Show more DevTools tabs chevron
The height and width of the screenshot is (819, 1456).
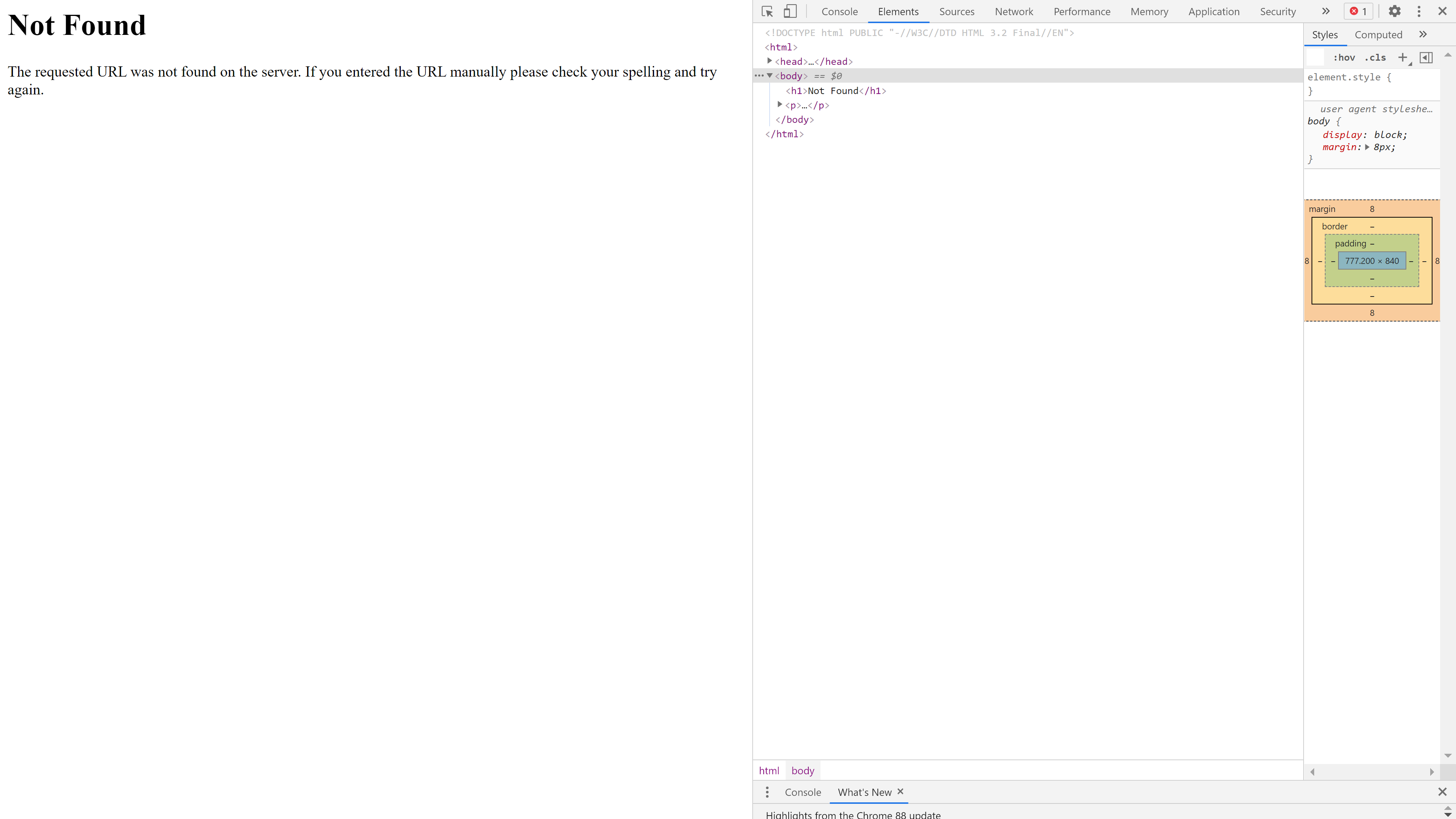[x=1326, y=11]
